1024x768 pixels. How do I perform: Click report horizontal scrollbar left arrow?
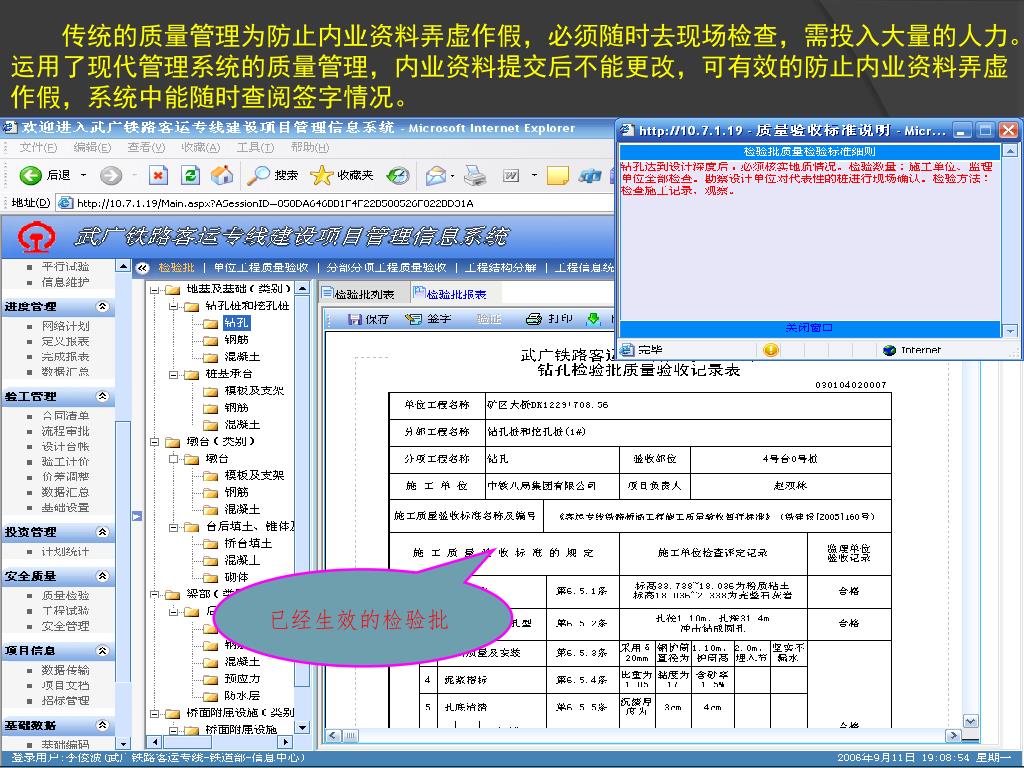332,736
